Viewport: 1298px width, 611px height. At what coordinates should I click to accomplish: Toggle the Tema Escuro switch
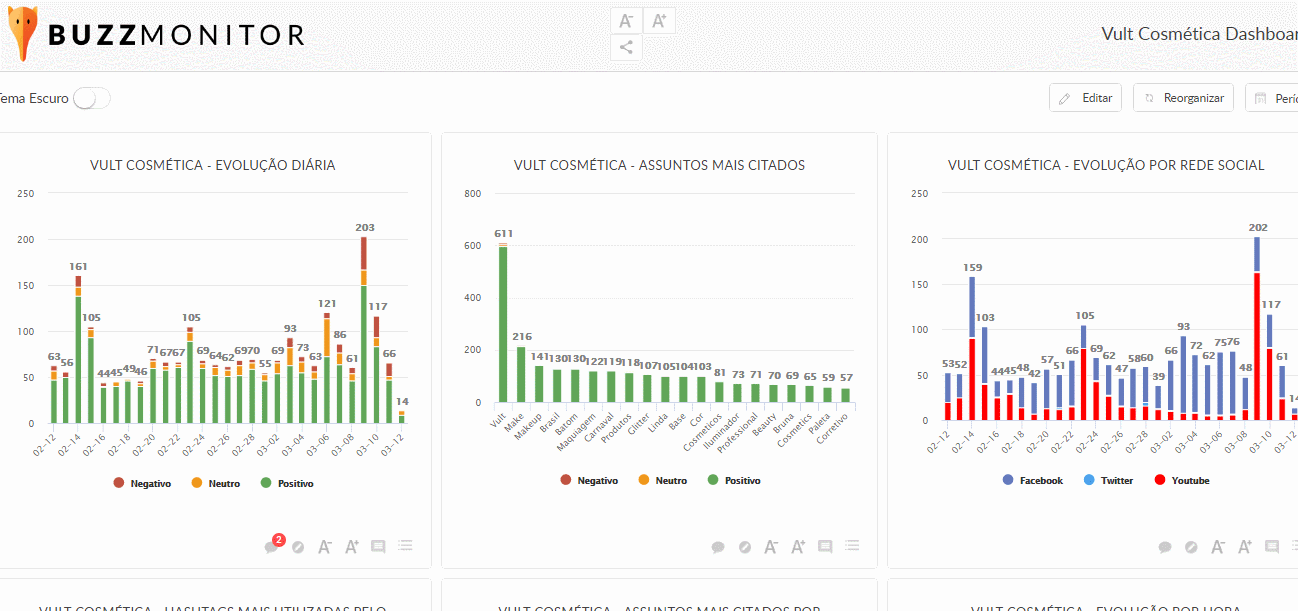(x=91, y=98)
